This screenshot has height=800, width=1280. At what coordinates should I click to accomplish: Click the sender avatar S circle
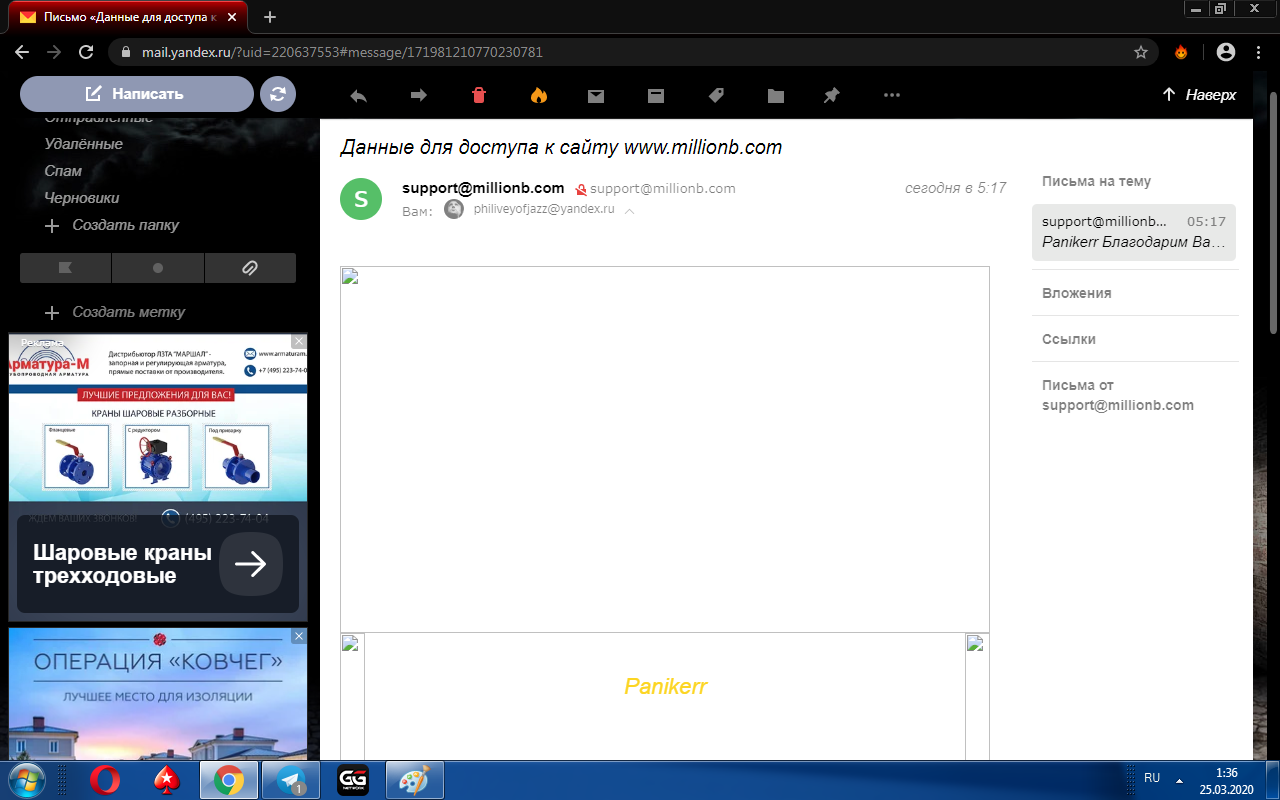point(361,198)
